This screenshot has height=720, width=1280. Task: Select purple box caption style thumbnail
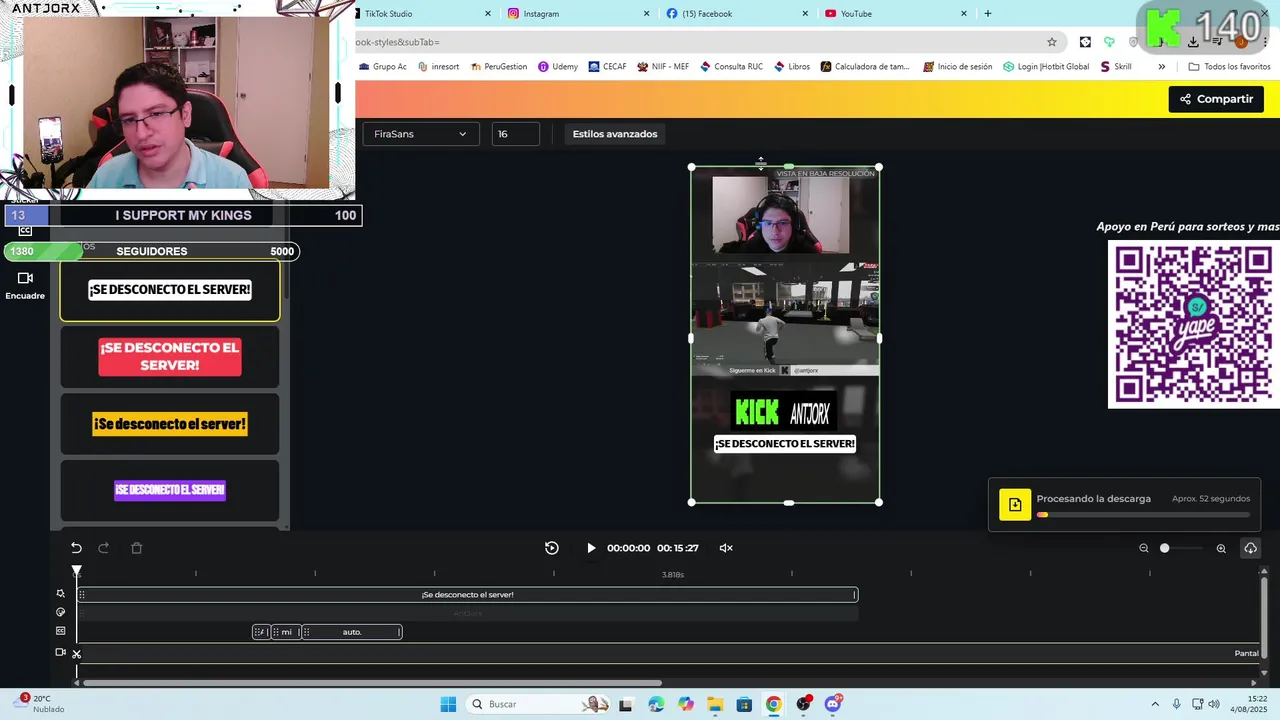pos(170,490)
